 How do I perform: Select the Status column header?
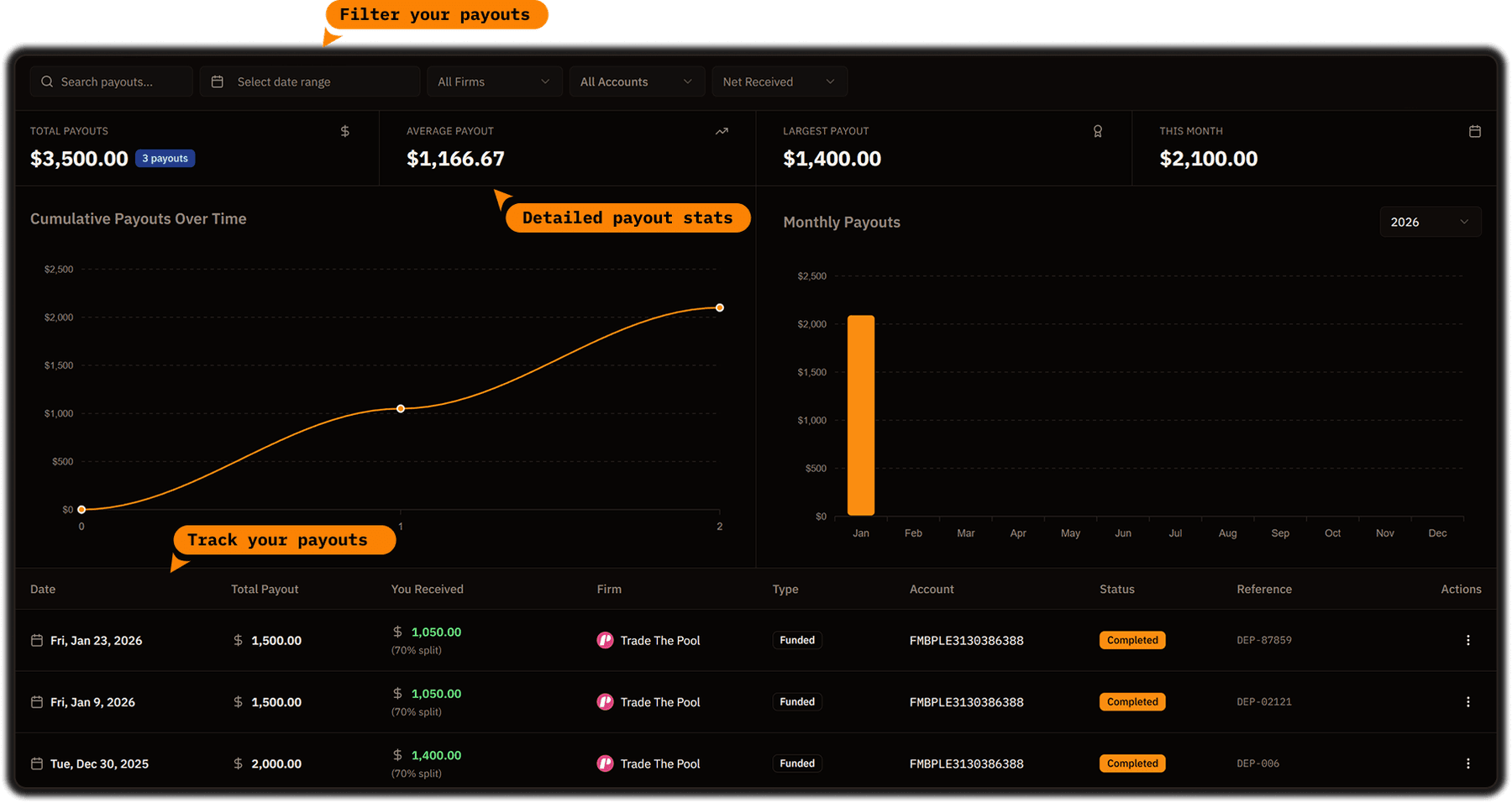(x=1117, y=589)
